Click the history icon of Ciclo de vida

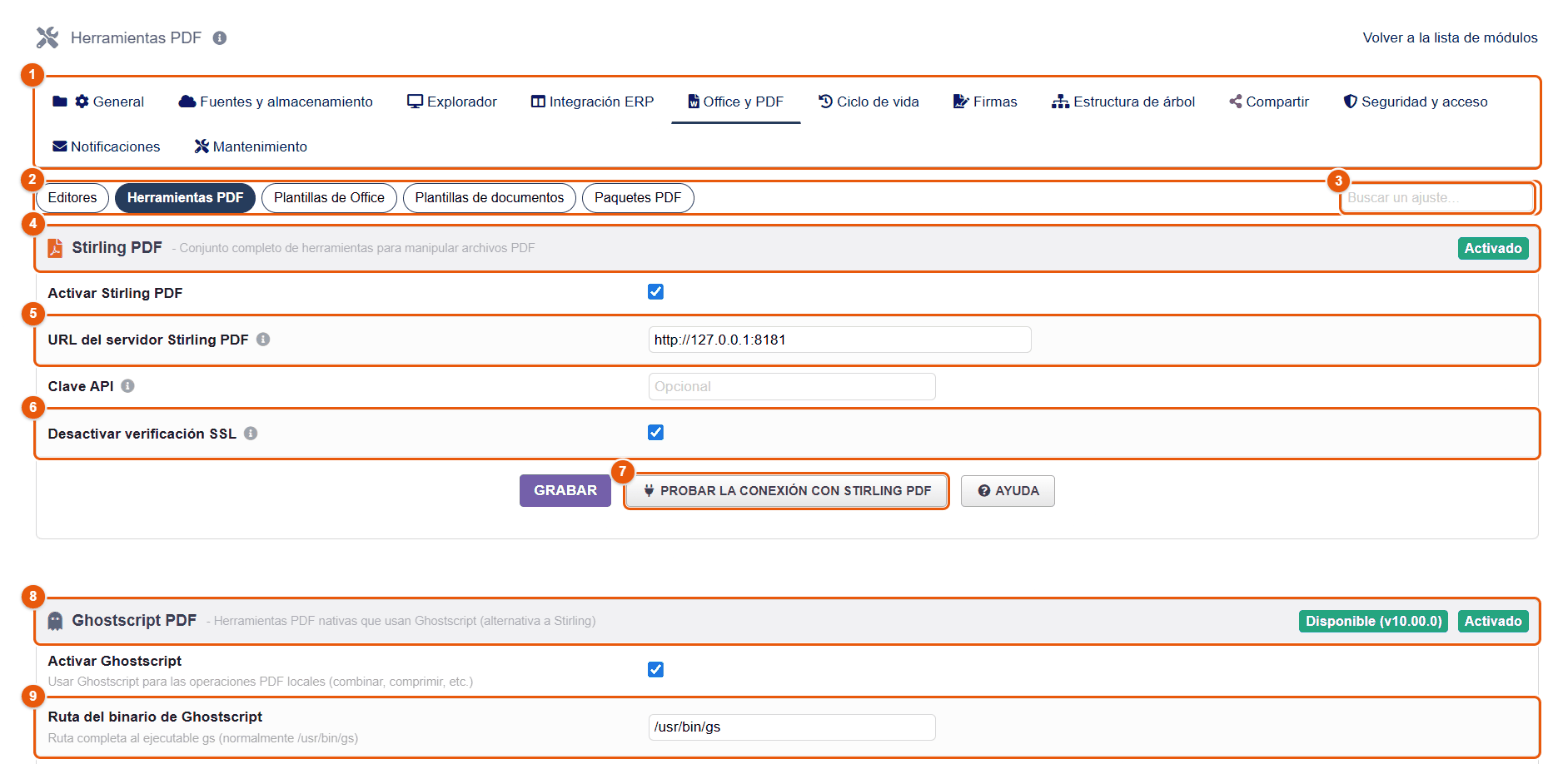[x=826, y=101]
